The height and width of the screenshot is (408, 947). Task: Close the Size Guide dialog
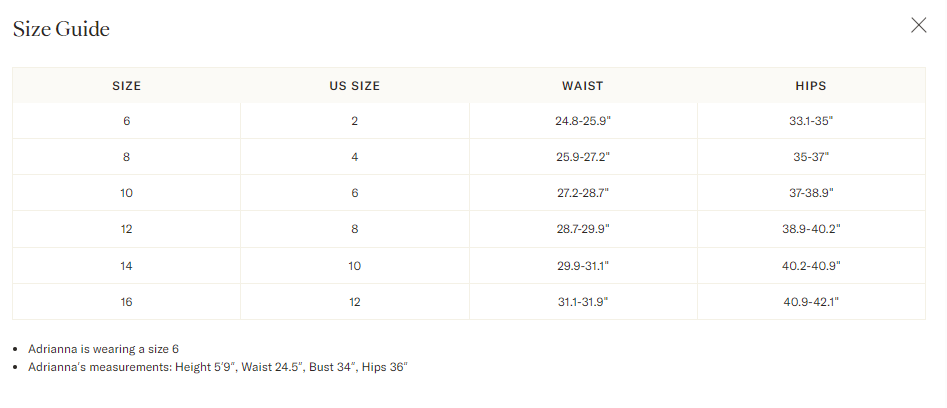(918, 25)
